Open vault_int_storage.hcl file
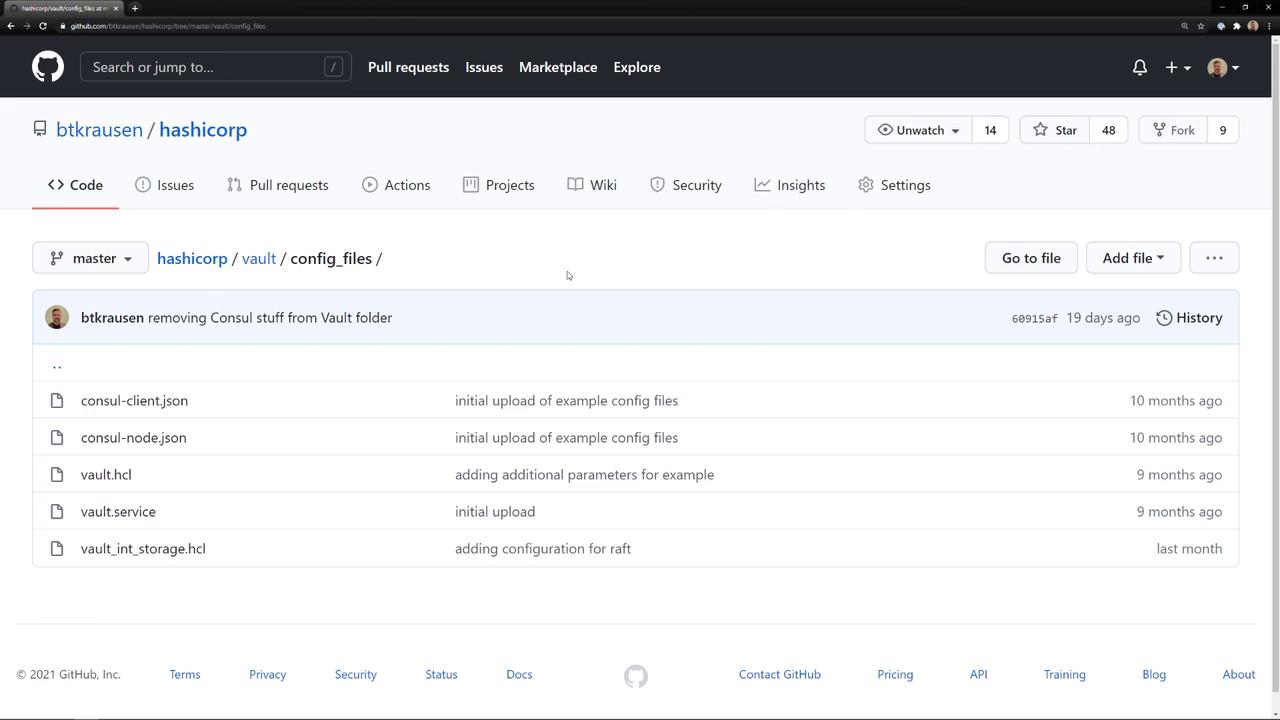 click(143, 549)
